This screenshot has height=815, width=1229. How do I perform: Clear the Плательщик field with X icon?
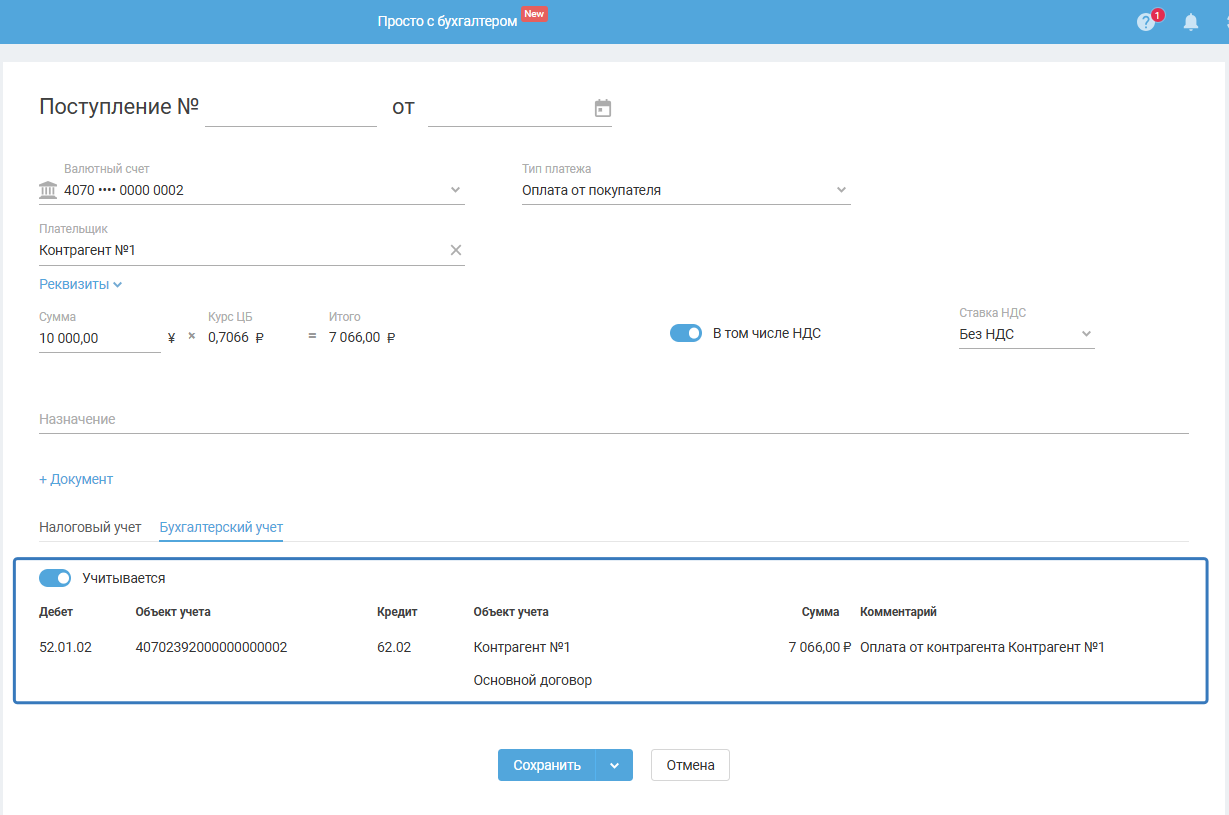(456, 250)
